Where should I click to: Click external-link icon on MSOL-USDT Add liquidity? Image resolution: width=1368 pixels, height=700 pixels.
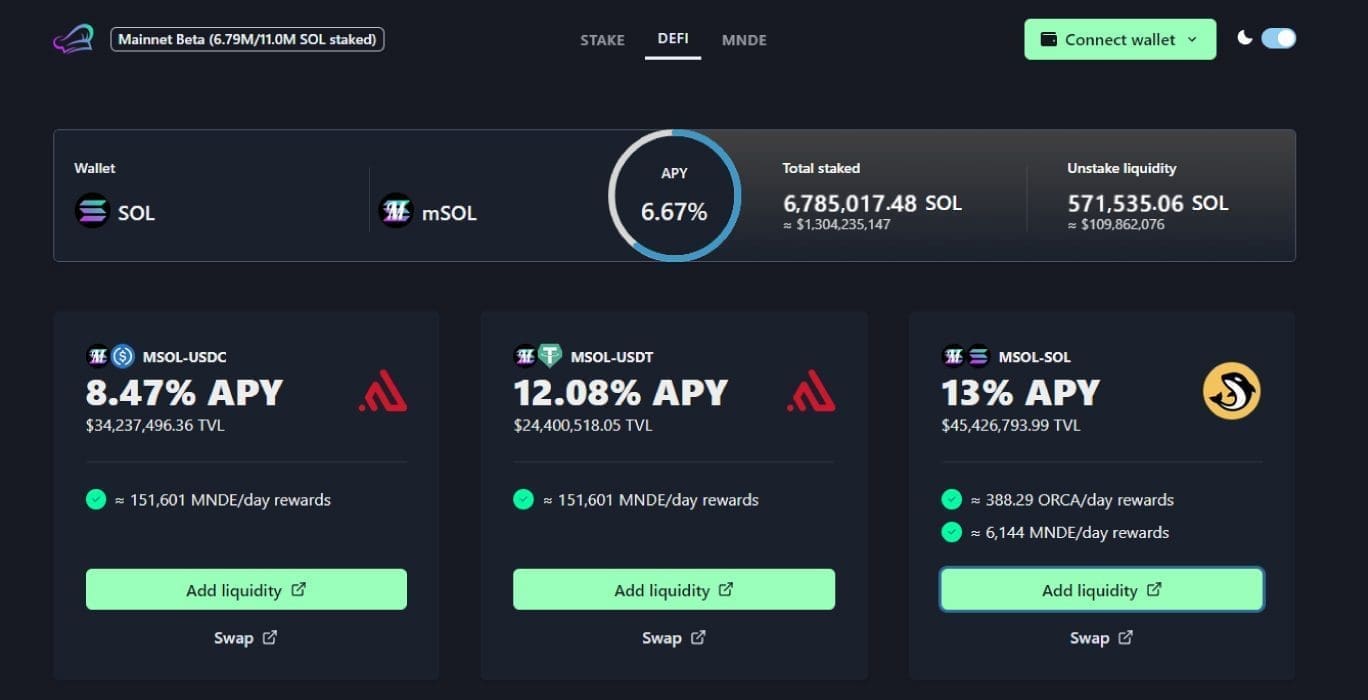[726, 589]
